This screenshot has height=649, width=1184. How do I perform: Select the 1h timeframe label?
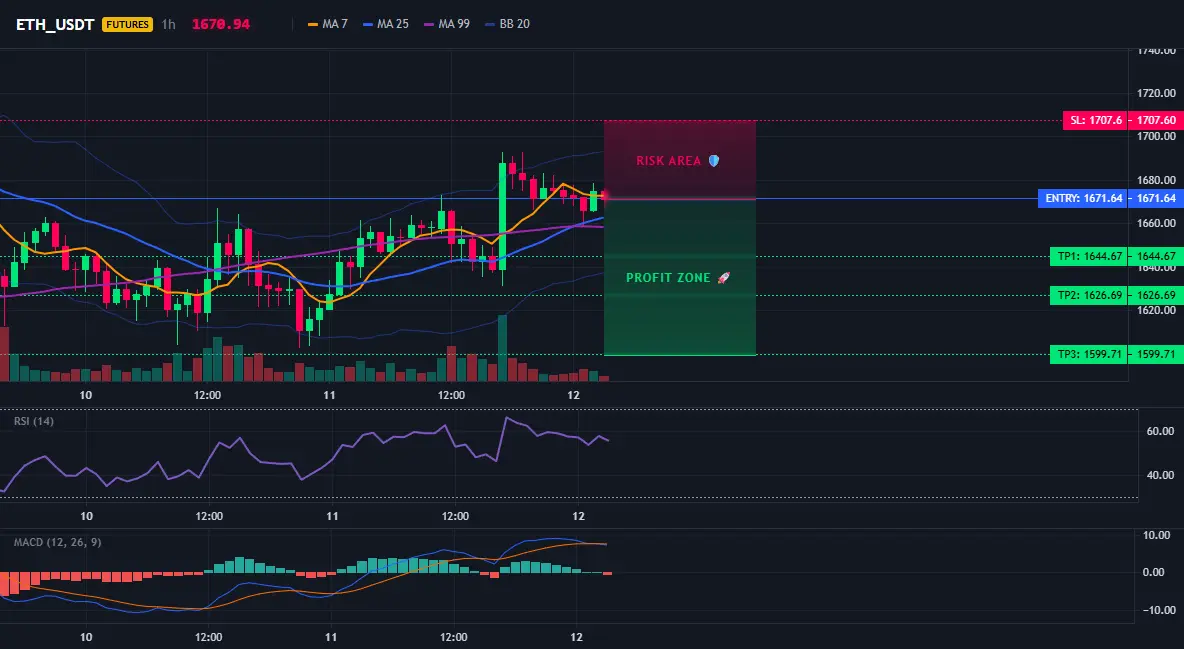168,24
